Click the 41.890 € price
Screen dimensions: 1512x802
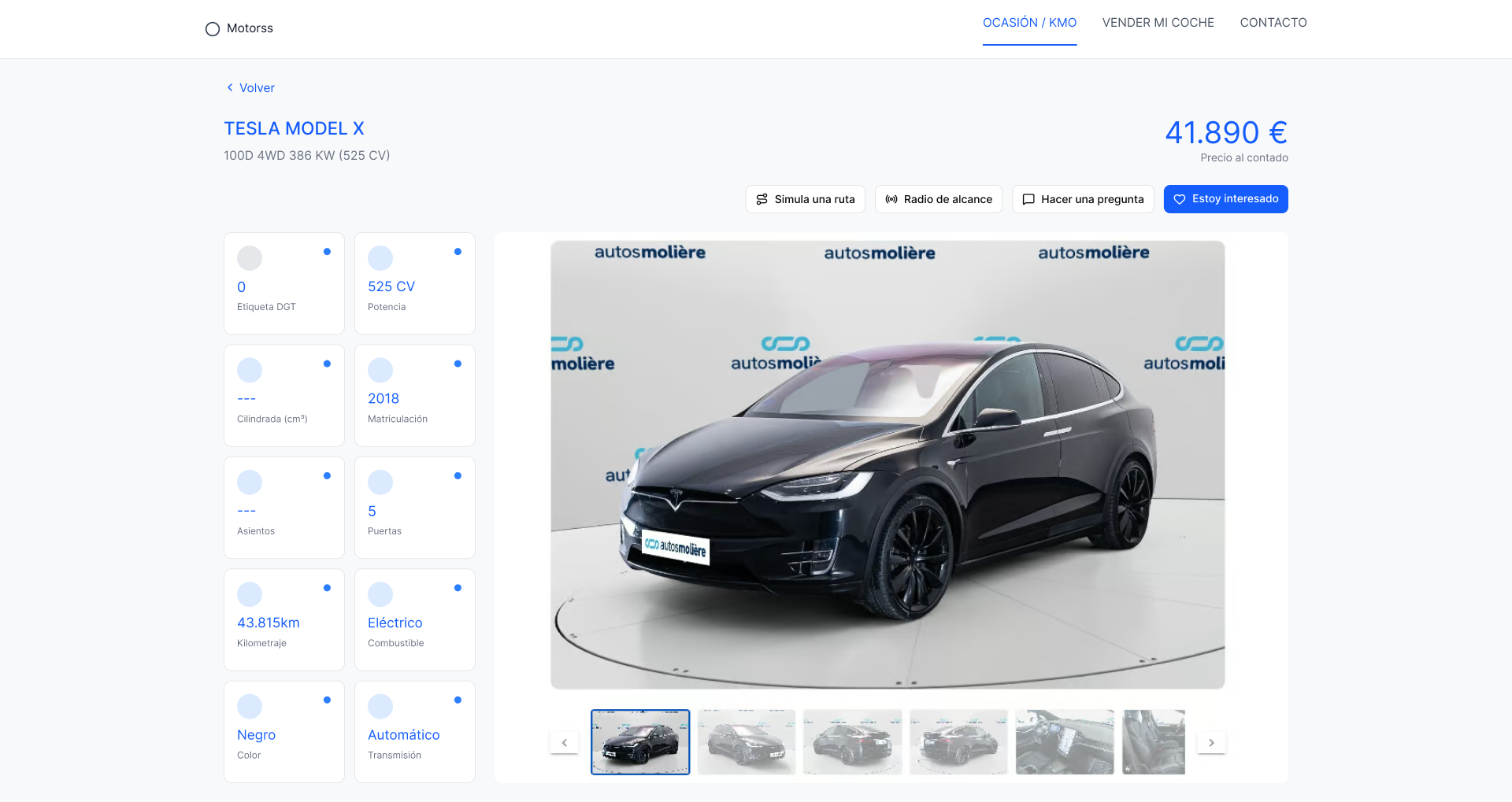[1226, 133]
